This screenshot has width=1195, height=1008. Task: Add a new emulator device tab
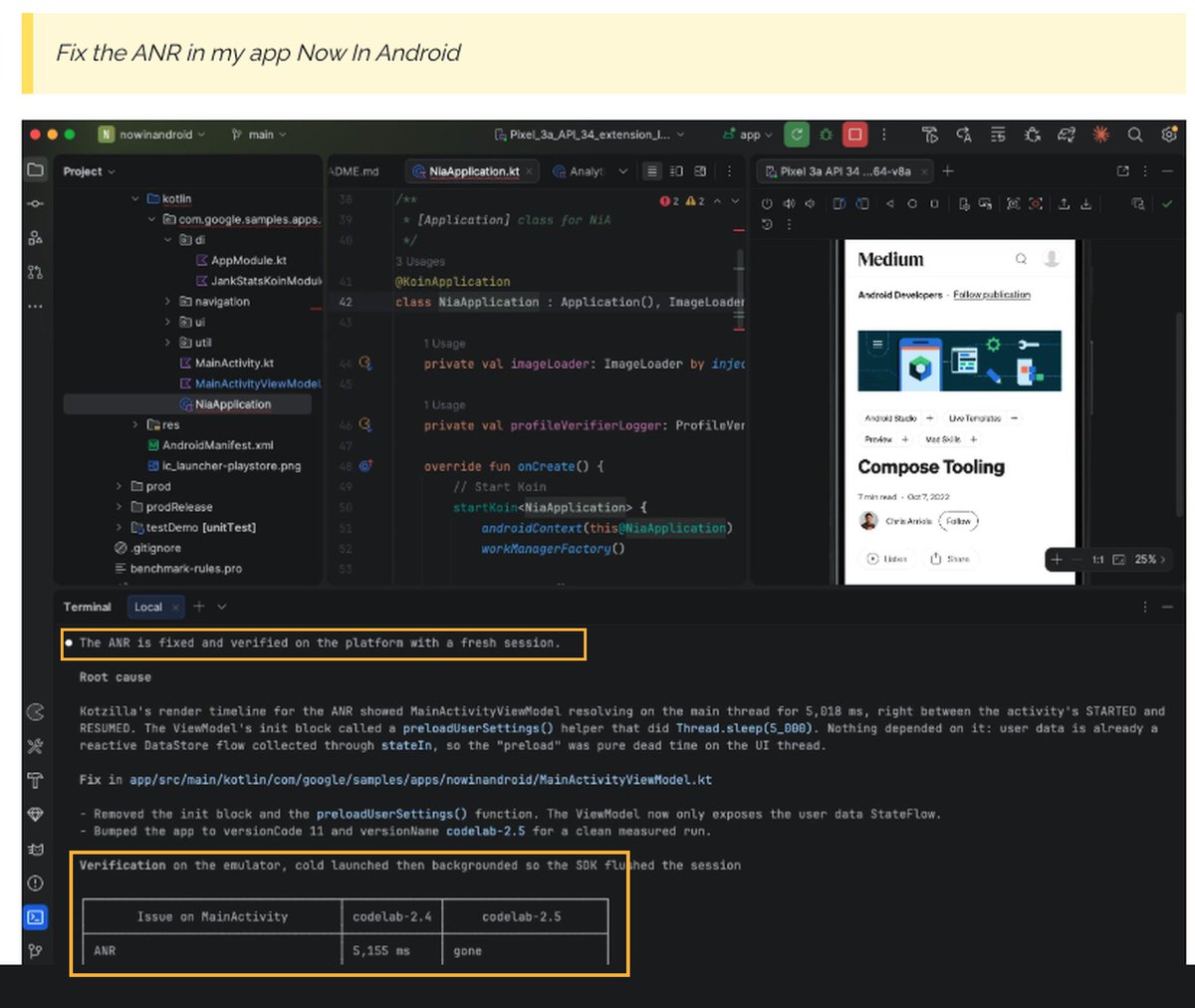click(x=948, y=171)
